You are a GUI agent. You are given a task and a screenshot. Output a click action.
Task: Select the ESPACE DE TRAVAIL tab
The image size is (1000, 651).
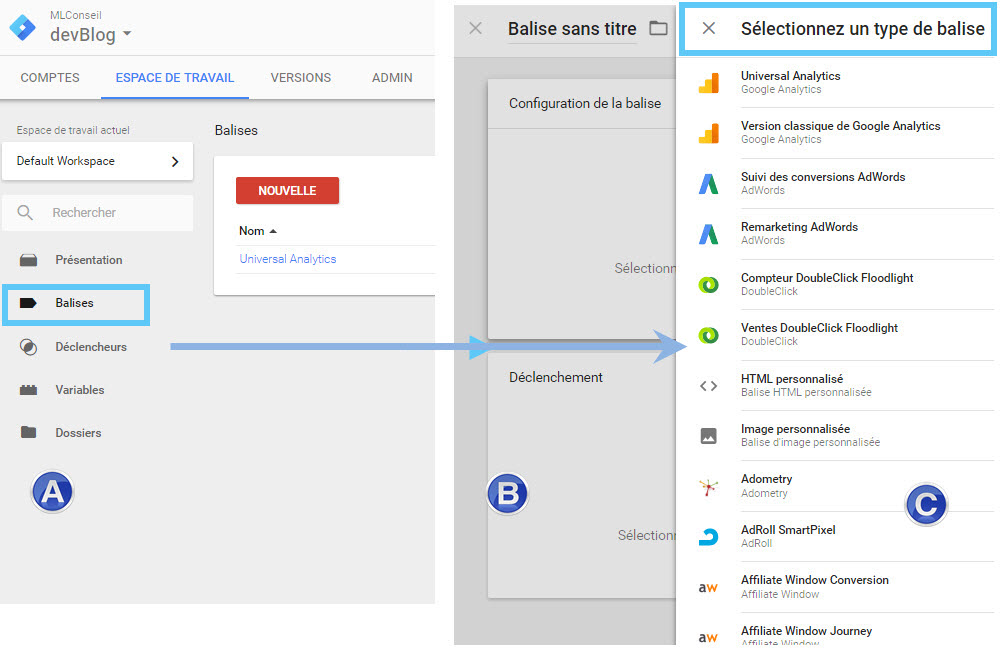(x=175, y=78)
